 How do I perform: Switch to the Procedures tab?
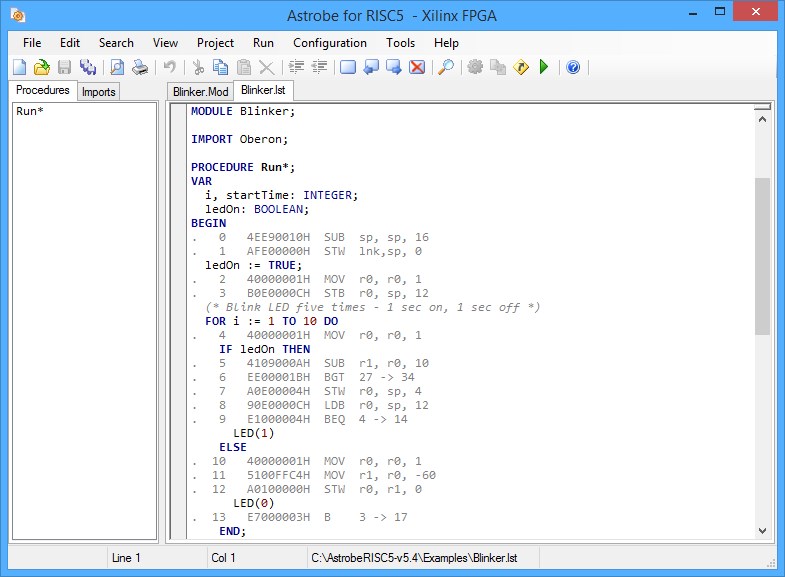point(43,90)
